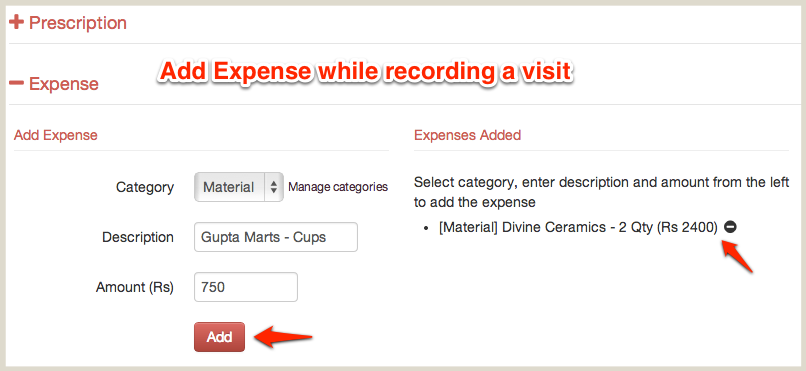
Task: Expand Prescription using the plus icon
Action: [x=16, y=23]
